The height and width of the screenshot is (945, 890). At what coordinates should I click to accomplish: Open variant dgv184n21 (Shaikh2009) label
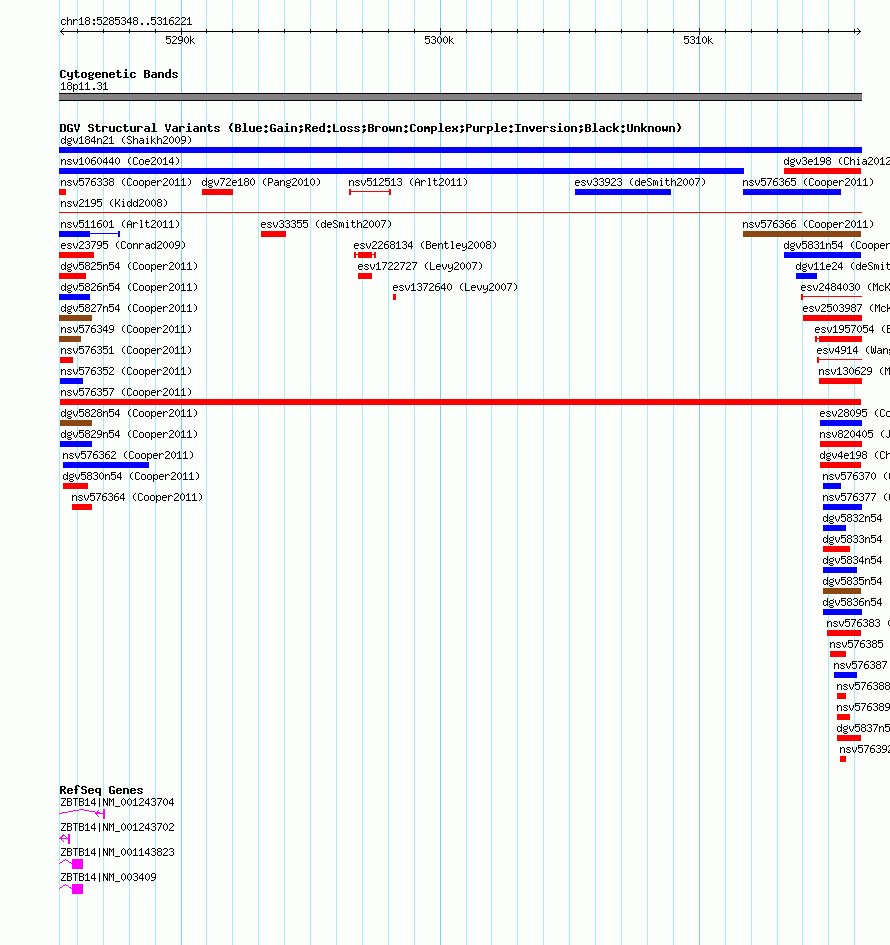[x=126, y=140]
